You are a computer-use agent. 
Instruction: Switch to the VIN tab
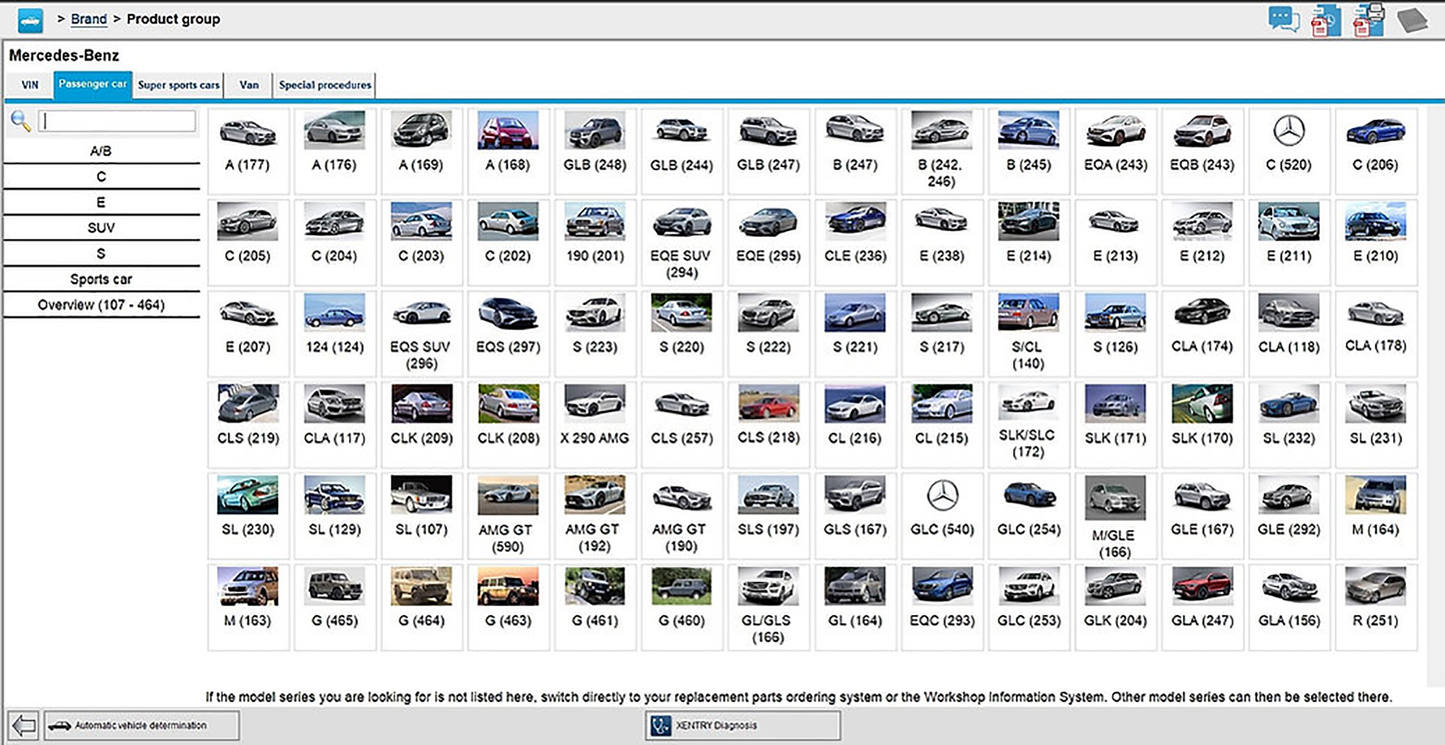pyautogui.click(x=30, y=85)
